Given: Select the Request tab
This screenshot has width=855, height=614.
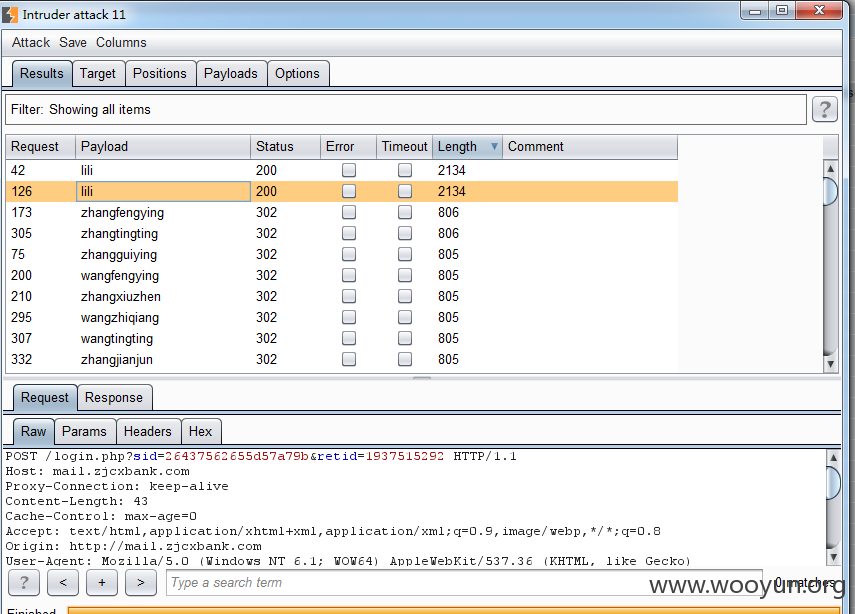Looking at the screenshot, I should click(x=45, y=398).
